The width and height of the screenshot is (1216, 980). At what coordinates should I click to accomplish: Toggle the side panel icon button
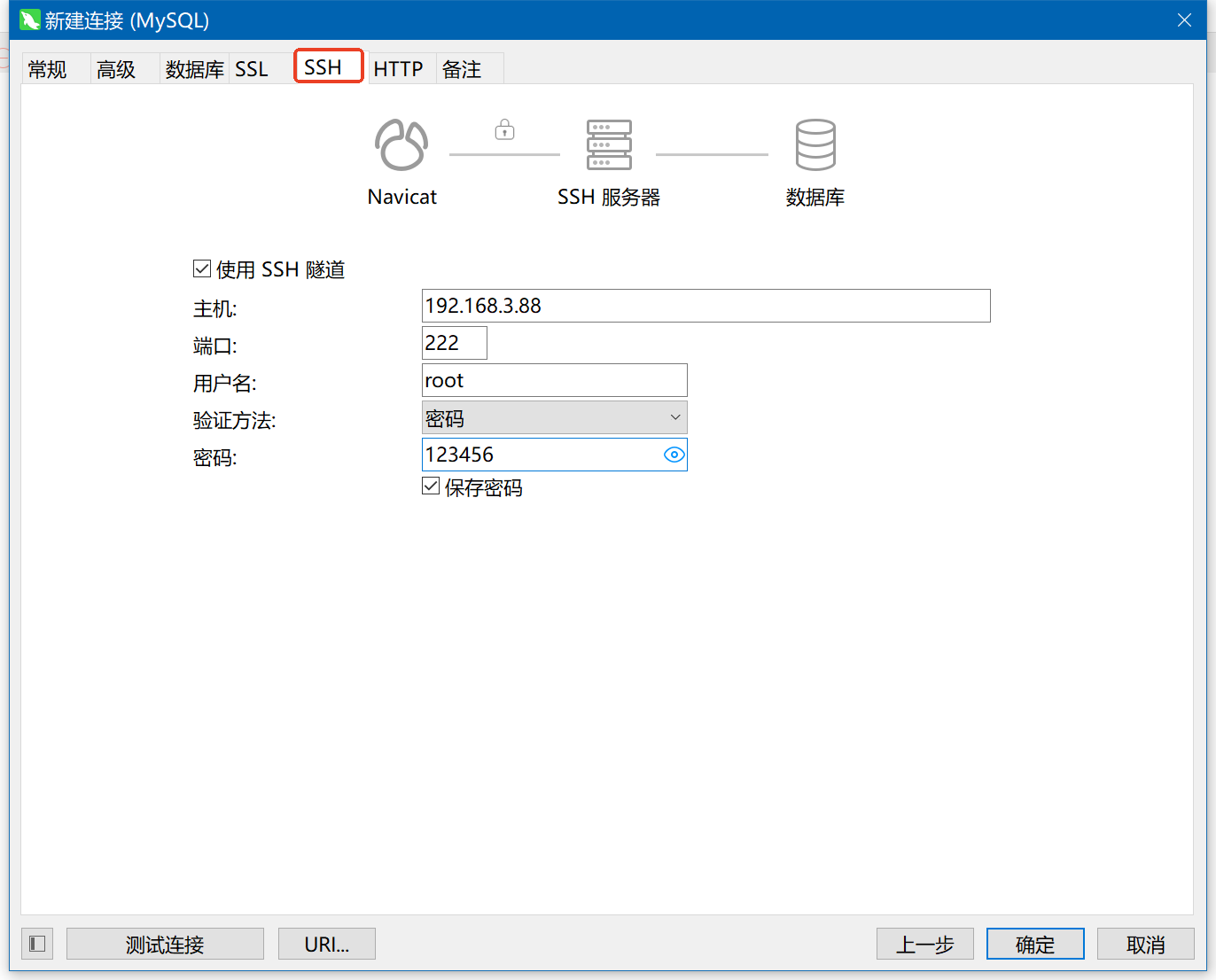(37, 944)
